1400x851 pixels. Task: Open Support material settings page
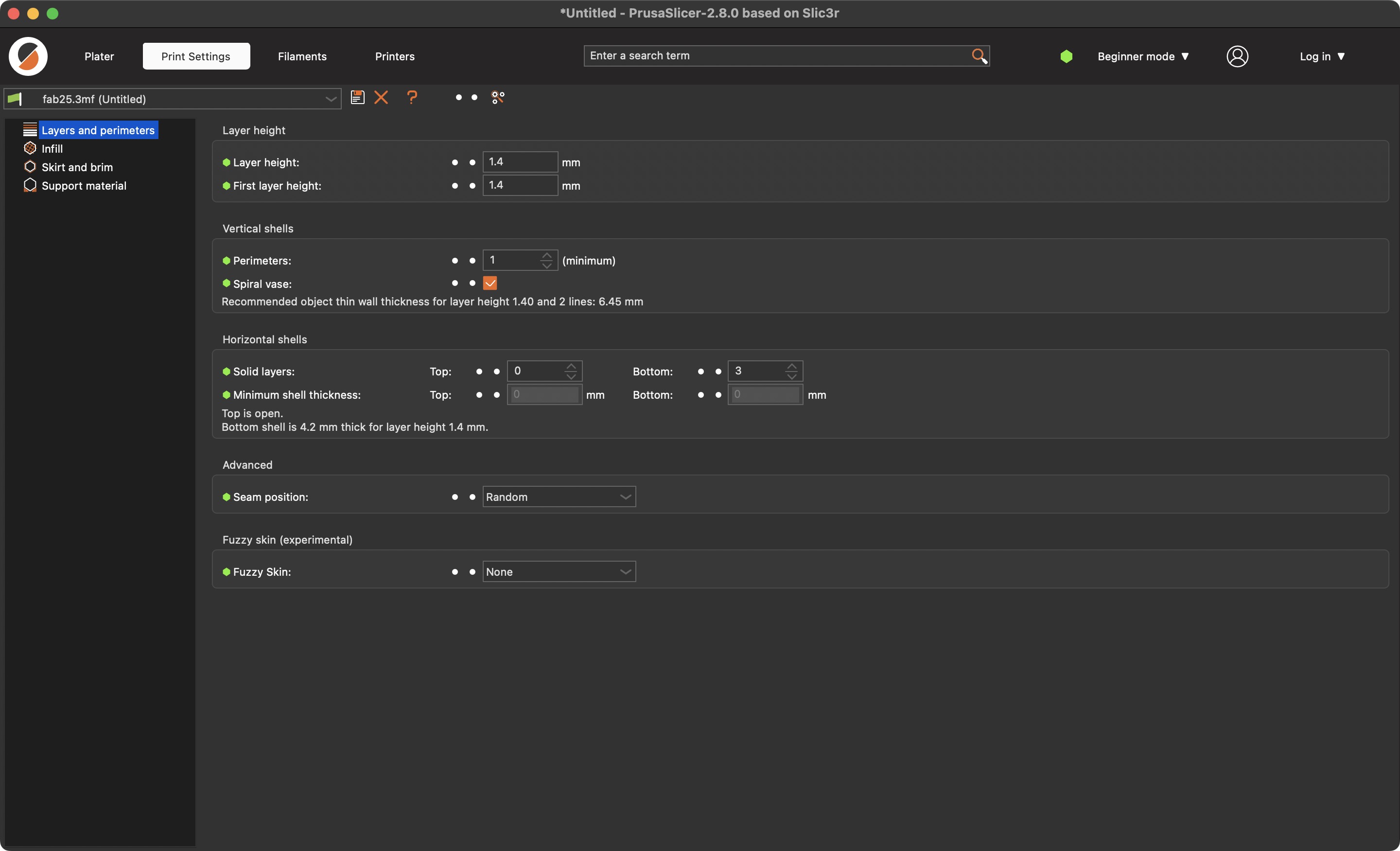[84, 186]
